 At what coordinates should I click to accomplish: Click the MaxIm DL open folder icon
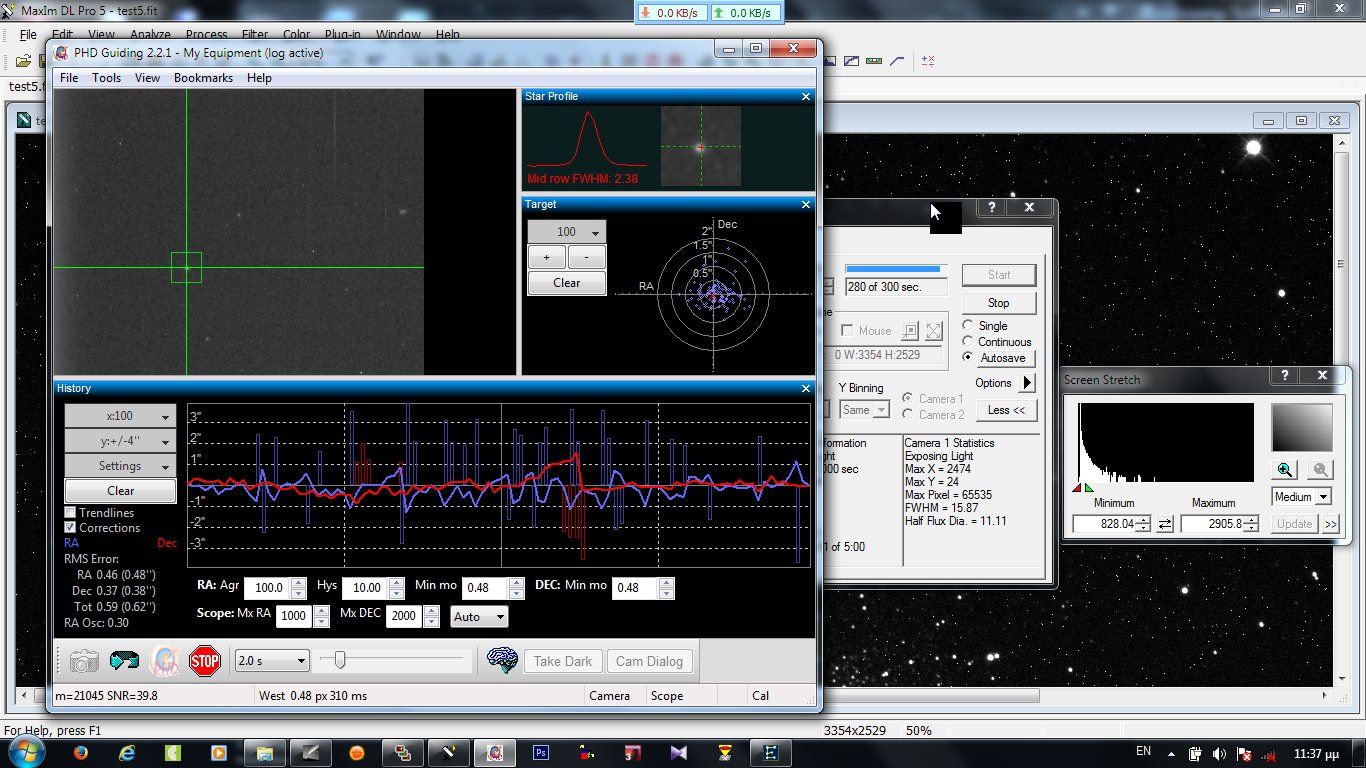point(22,61)
